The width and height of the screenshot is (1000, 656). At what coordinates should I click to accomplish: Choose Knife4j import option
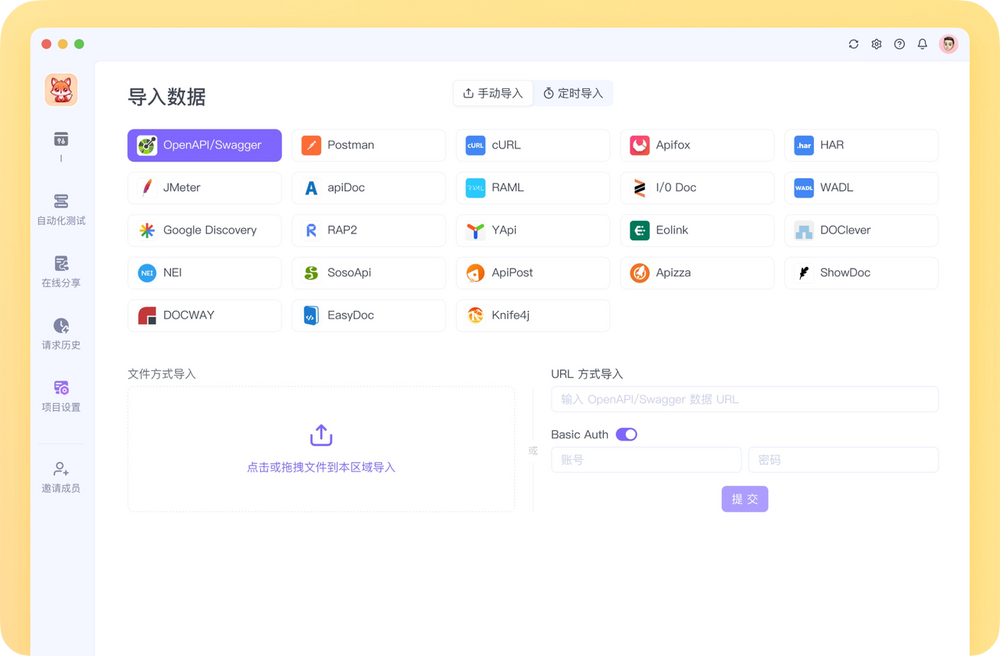pos(533,315)
